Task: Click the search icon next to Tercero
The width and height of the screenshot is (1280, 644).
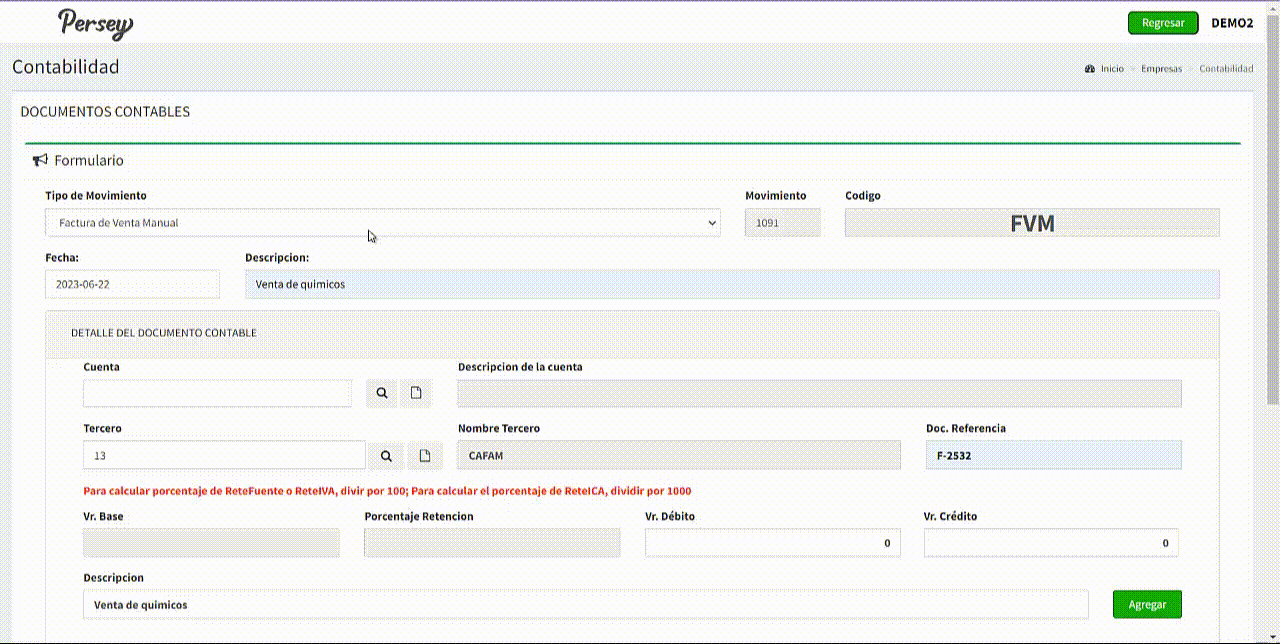Action: click(386, 456)
